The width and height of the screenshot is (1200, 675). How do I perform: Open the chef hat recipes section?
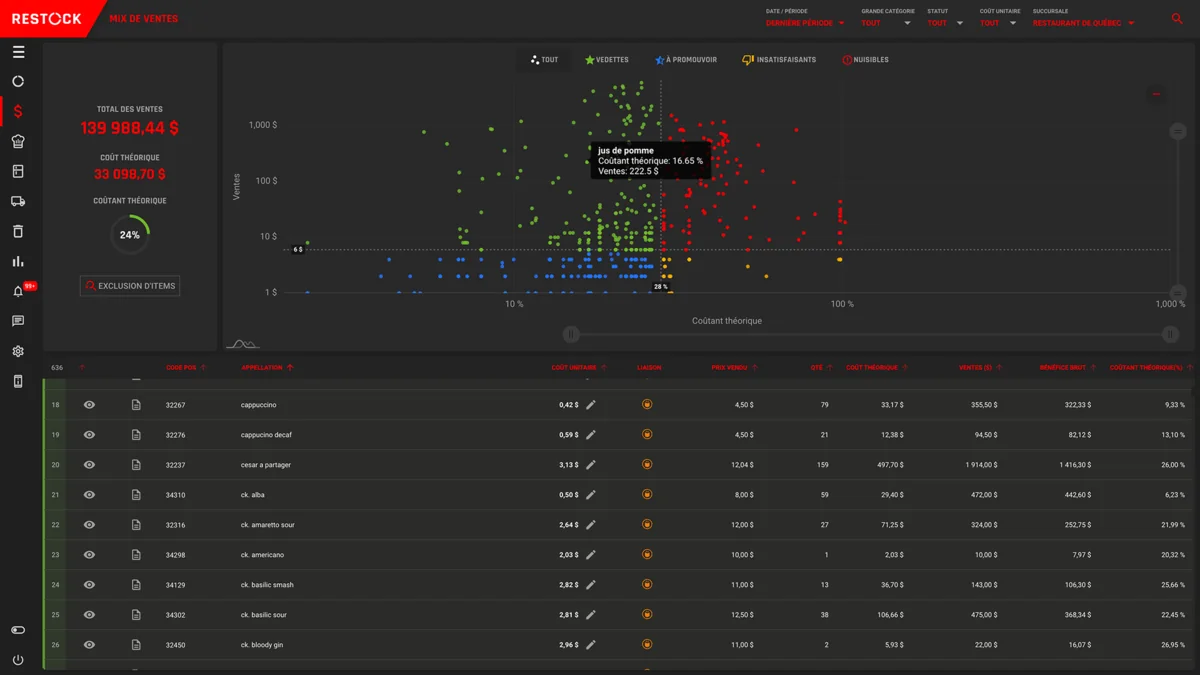point(18,141)
